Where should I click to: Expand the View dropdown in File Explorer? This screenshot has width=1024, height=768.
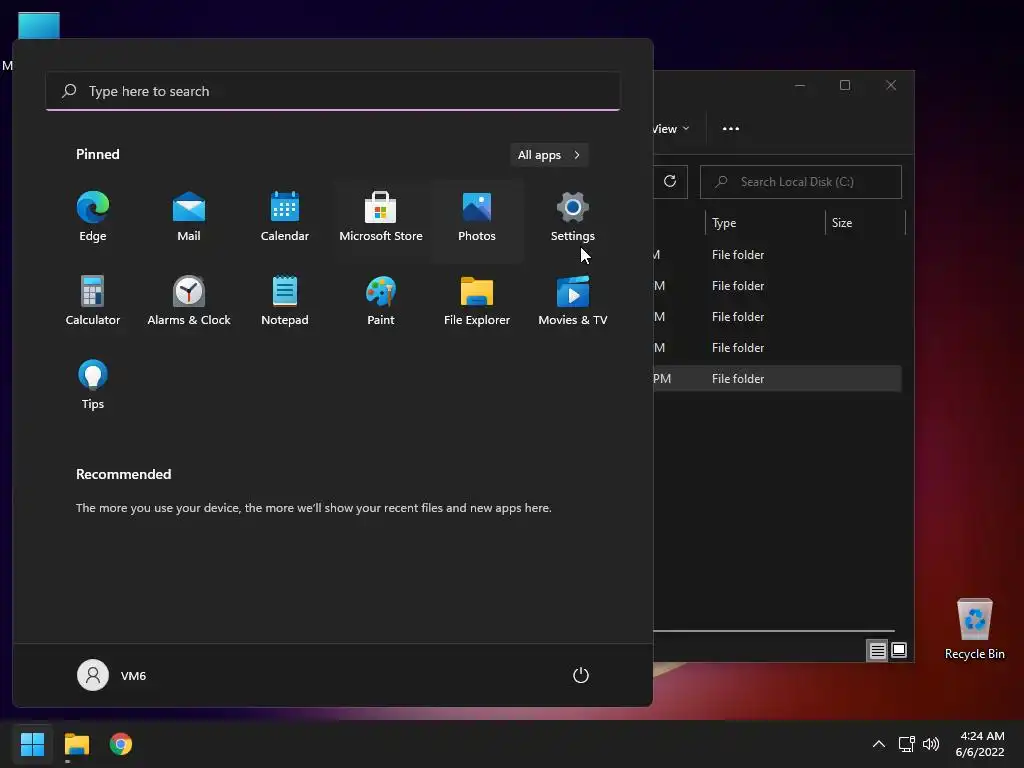(671, 129)
